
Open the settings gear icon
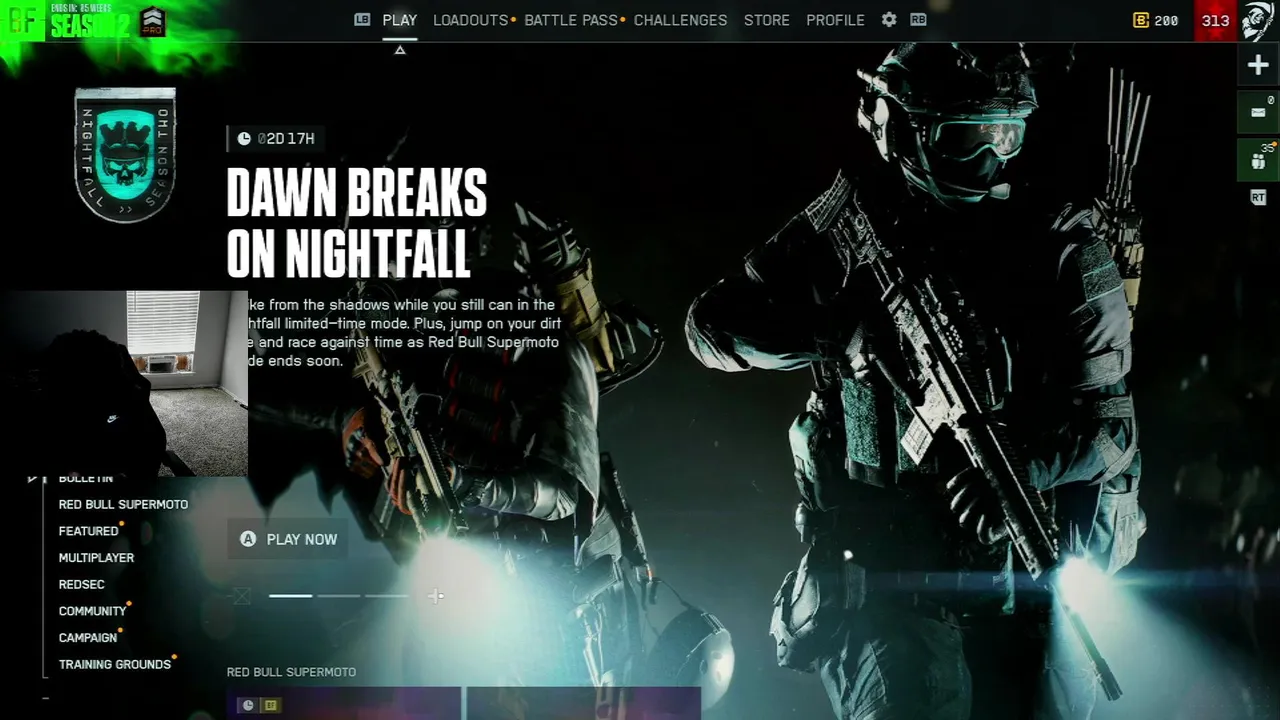pyautogui.click(x=889, y=20)
